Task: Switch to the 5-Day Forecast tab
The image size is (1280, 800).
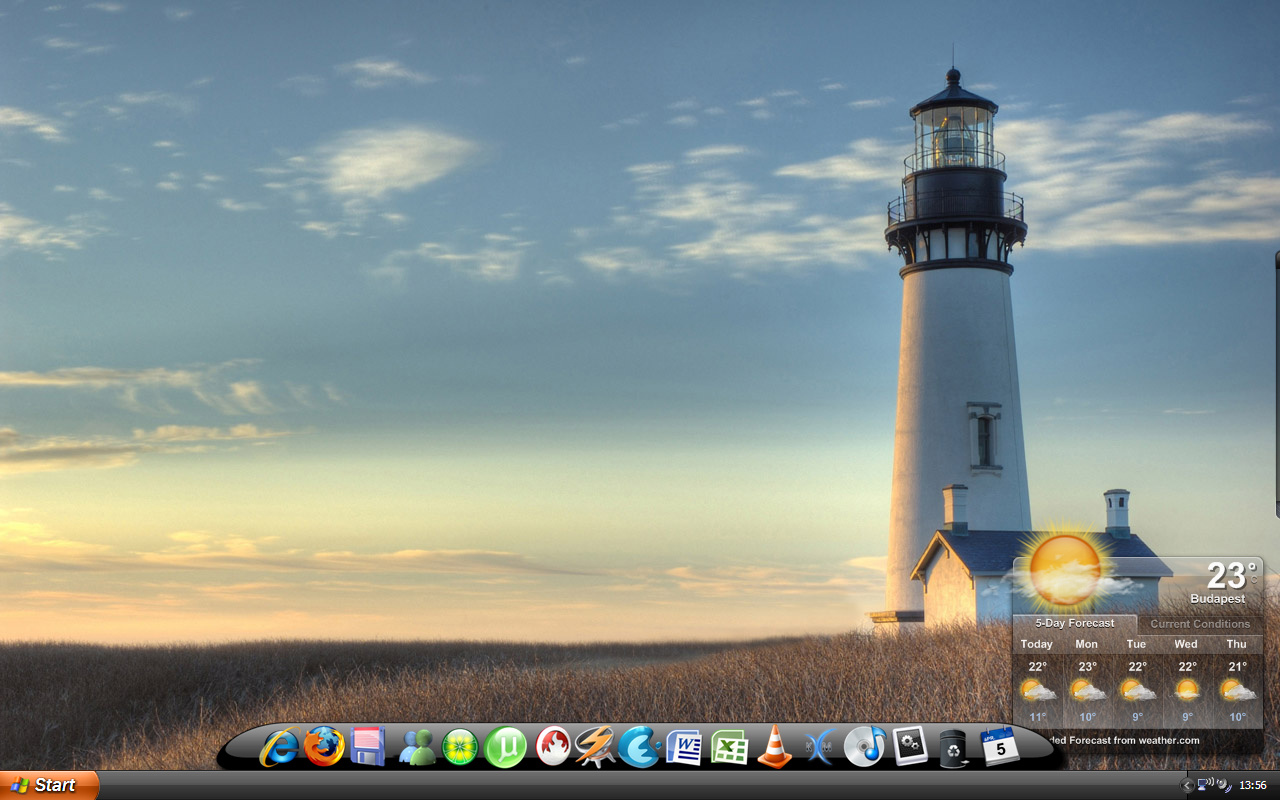Action: pyautogui.click(x=1074, y=623)
